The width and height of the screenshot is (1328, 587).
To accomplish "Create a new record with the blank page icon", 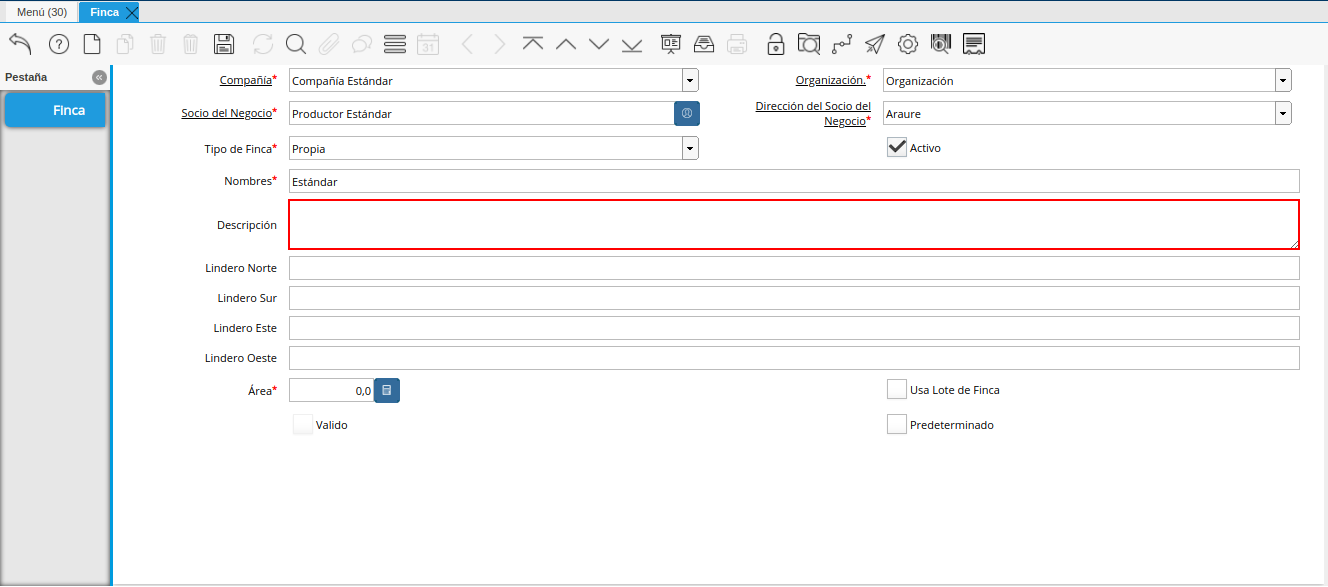I will (92, 44).
